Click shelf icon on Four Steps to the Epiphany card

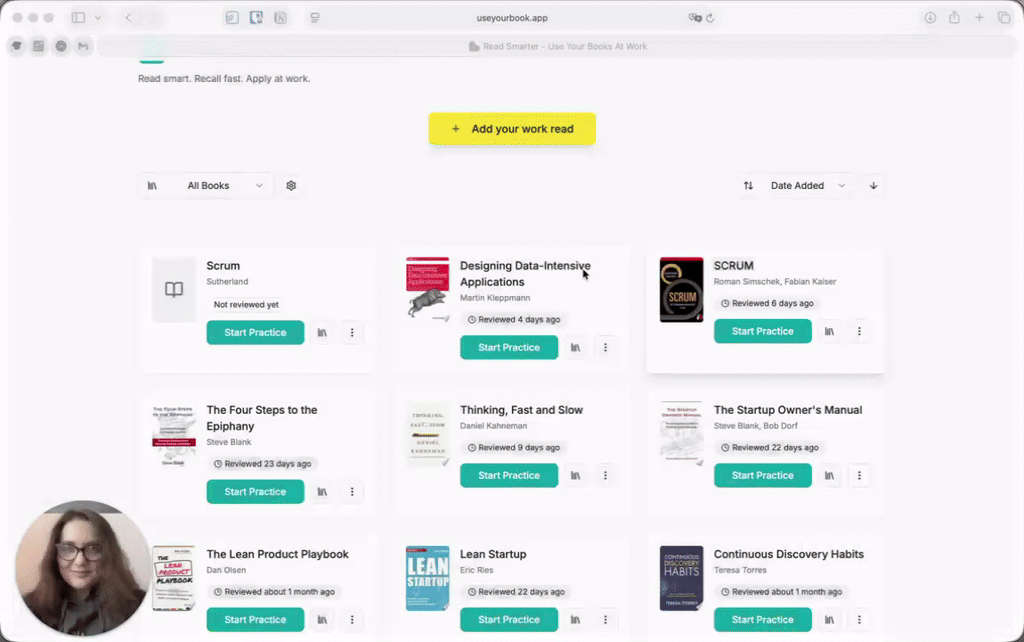[x=322, y=492]
